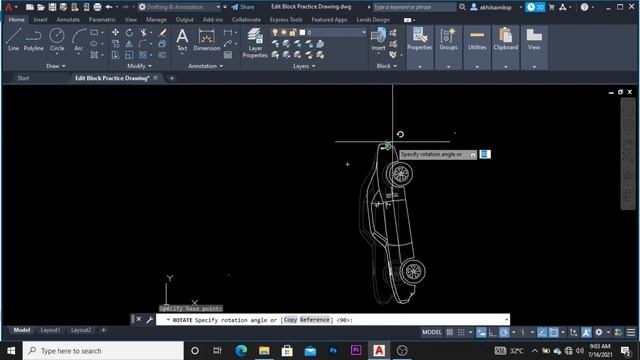Expand the Properties panel
Image resolution: width=640 pixels, height=360 pixels.
tap(420, 67)
